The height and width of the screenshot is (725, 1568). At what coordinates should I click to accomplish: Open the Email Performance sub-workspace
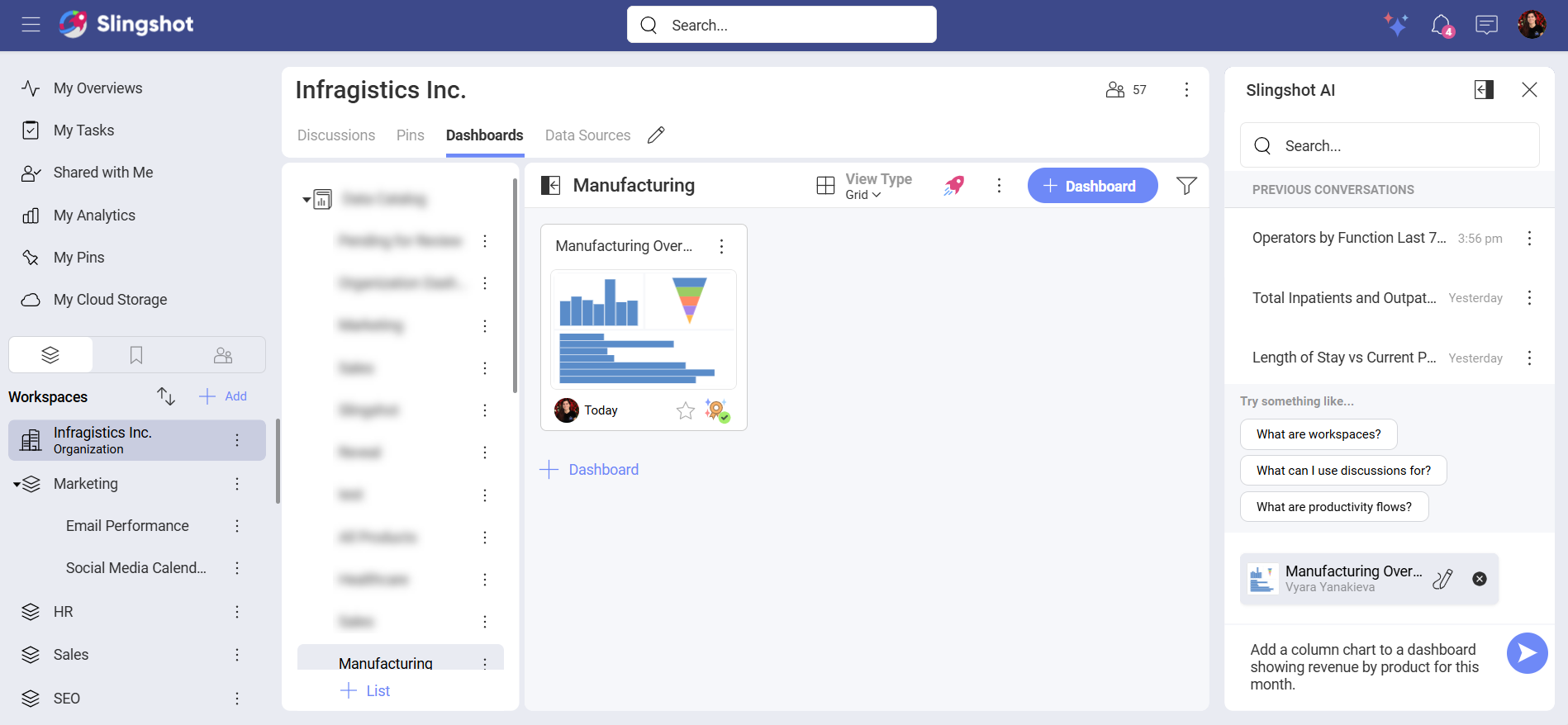point(127,526)
